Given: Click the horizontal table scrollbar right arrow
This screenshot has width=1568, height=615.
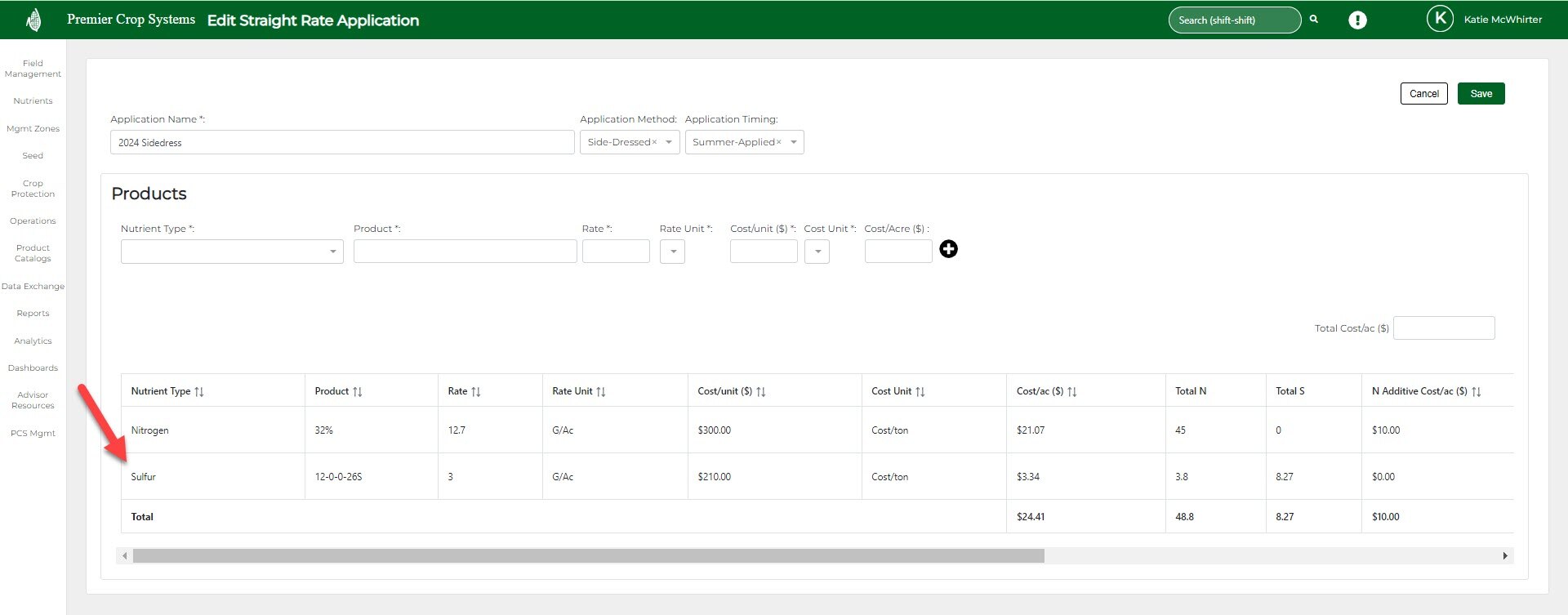Looking at the screenshot, I should pyautogui.click(x=1504, y=556).
